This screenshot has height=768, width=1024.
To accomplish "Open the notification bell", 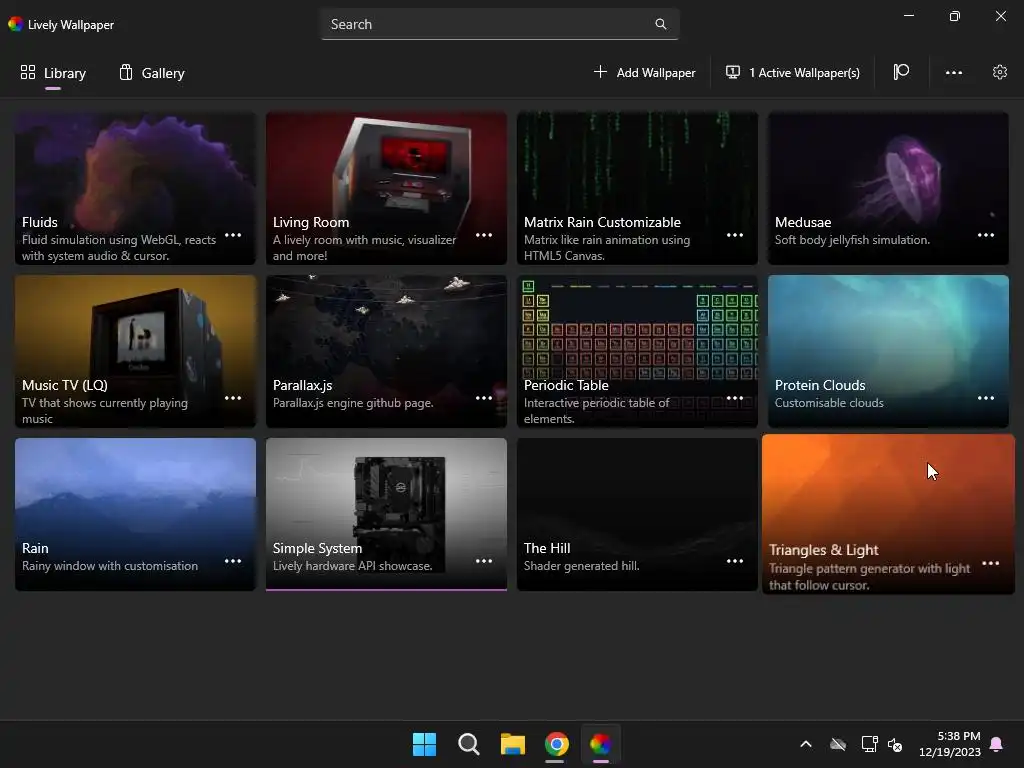I will pos(997,744).
